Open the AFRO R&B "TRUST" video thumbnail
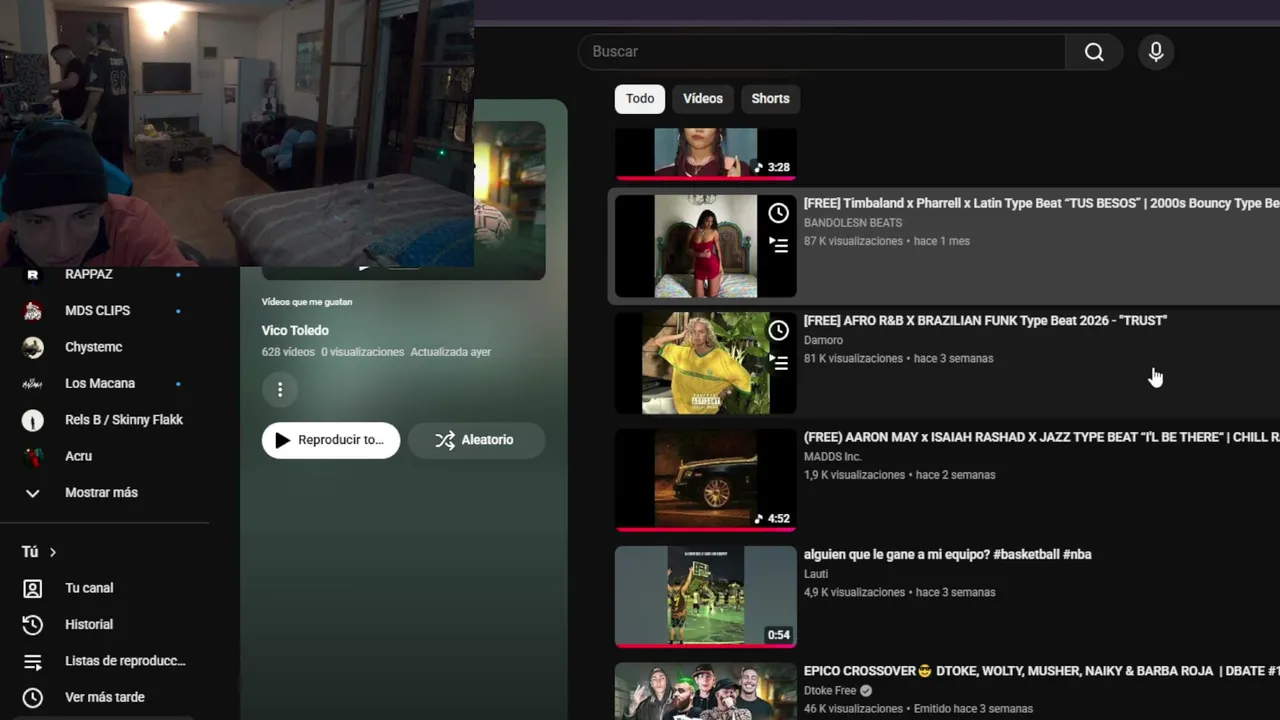1280x720 pixels. click(706, 363)
